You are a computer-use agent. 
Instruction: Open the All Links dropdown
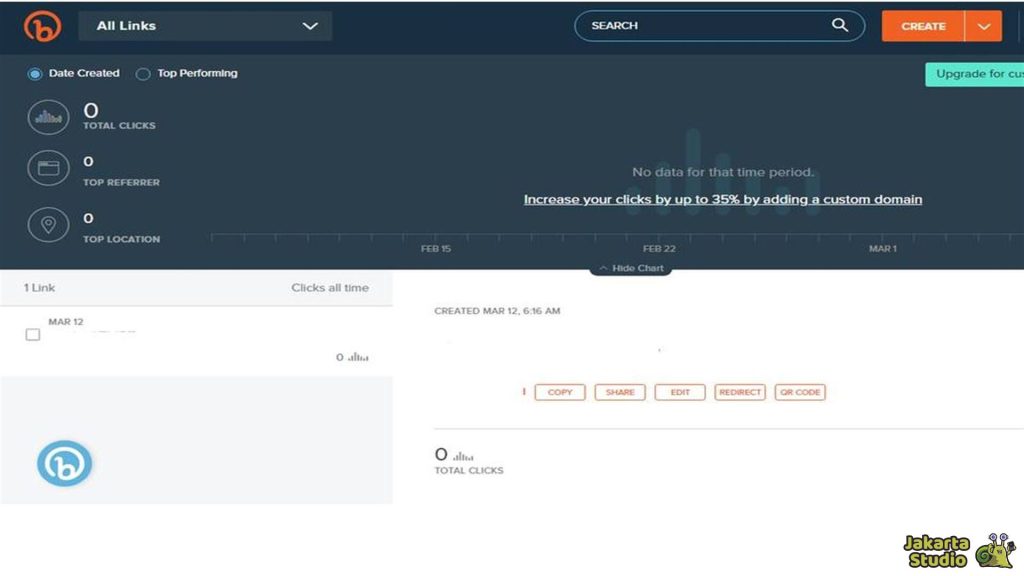point(205,26)
